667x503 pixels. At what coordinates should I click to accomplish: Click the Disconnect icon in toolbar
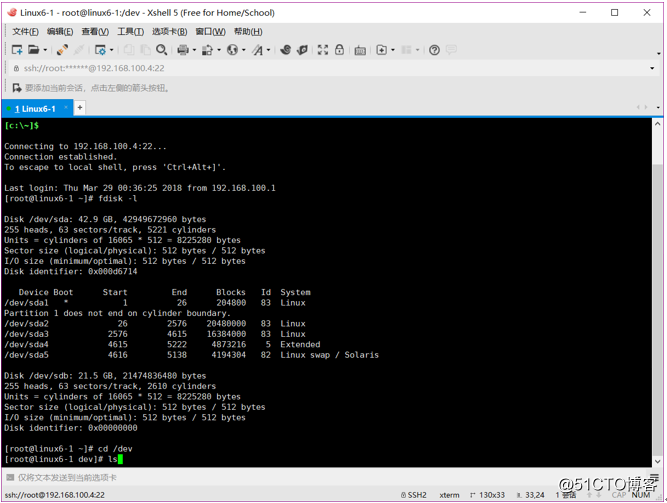[79, 50]
